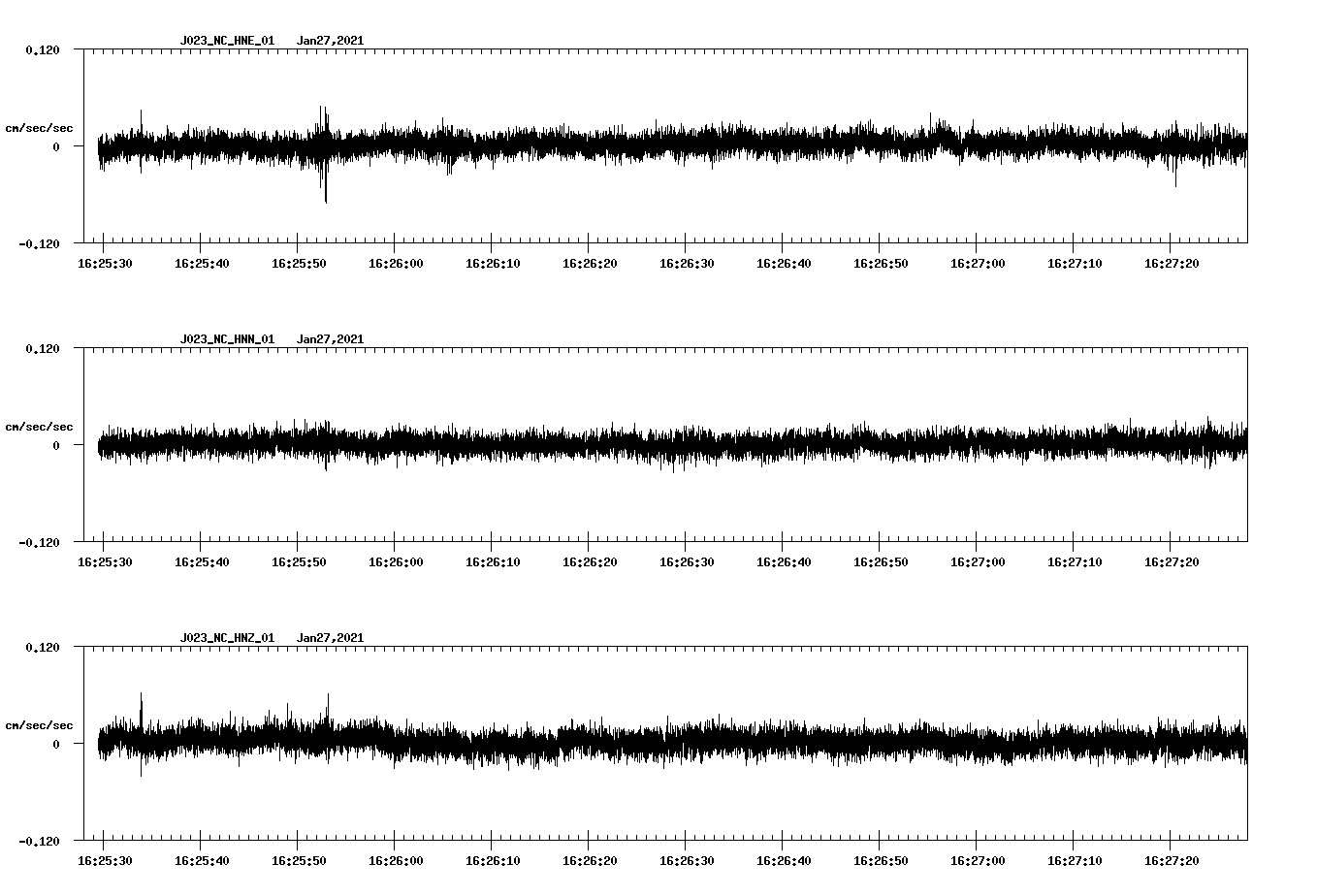
Task: Select the -0.120 lower amplitude limit on HNE plot
Action: coord(38,244)
